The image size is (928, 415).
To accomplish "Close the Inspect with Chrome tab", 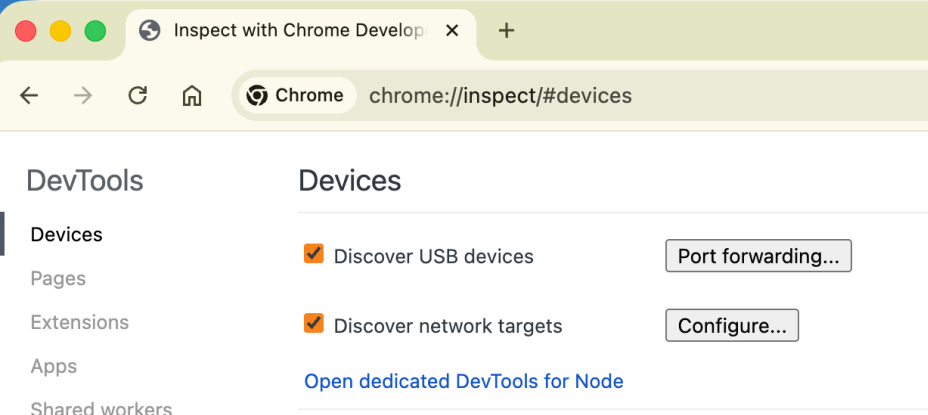I will (452, 30).
